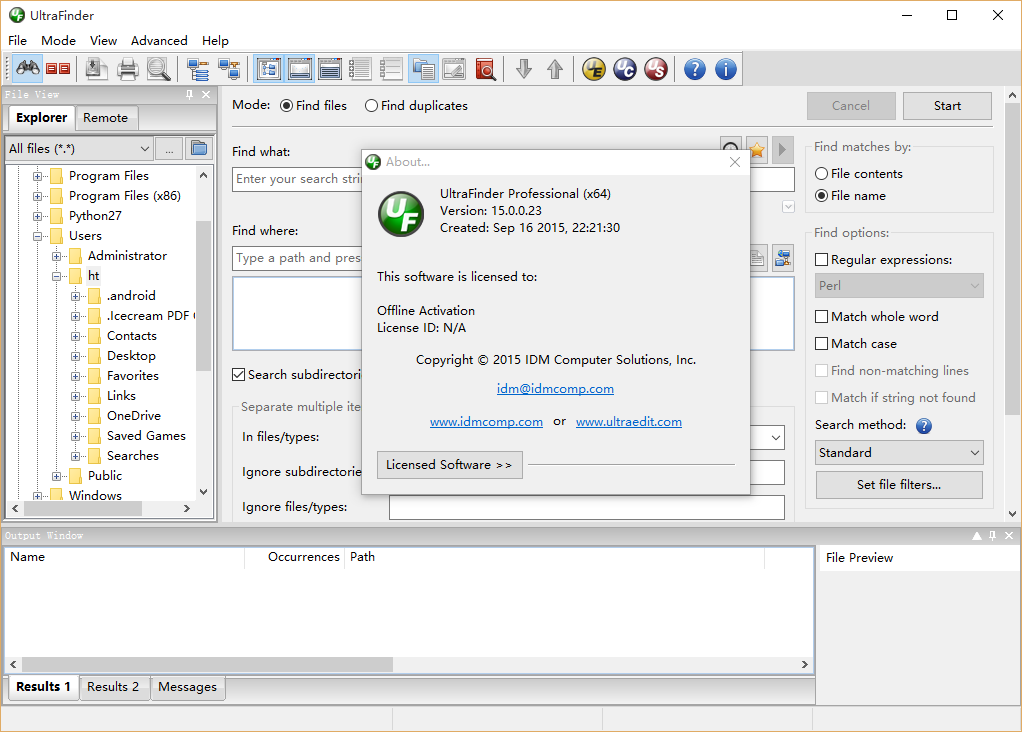
Task: Launch UltraCompare via the UC toolbar icon
Action: [x=625, y=69]
